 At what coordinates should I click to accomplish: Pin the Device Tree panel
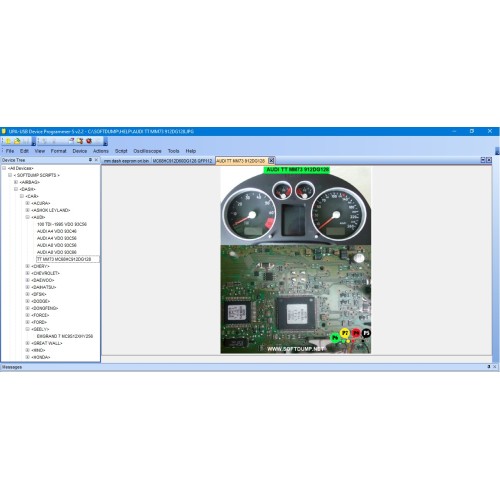90,160
